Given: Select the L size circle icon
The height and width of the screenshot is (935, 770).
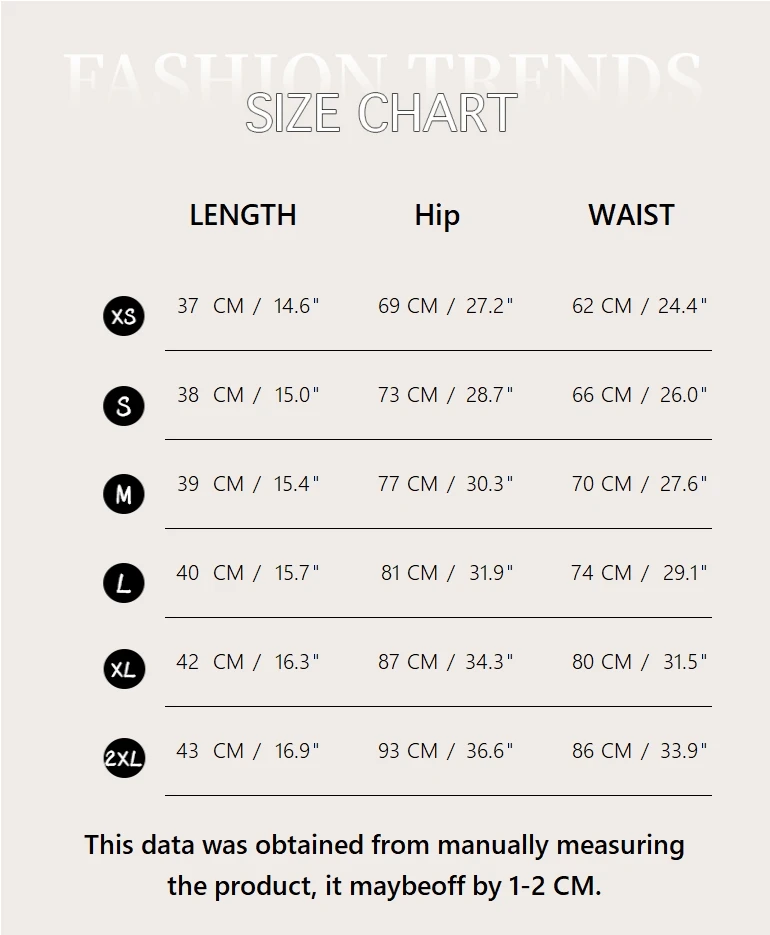Looking at the screenshot, I should tap(123, 583).
